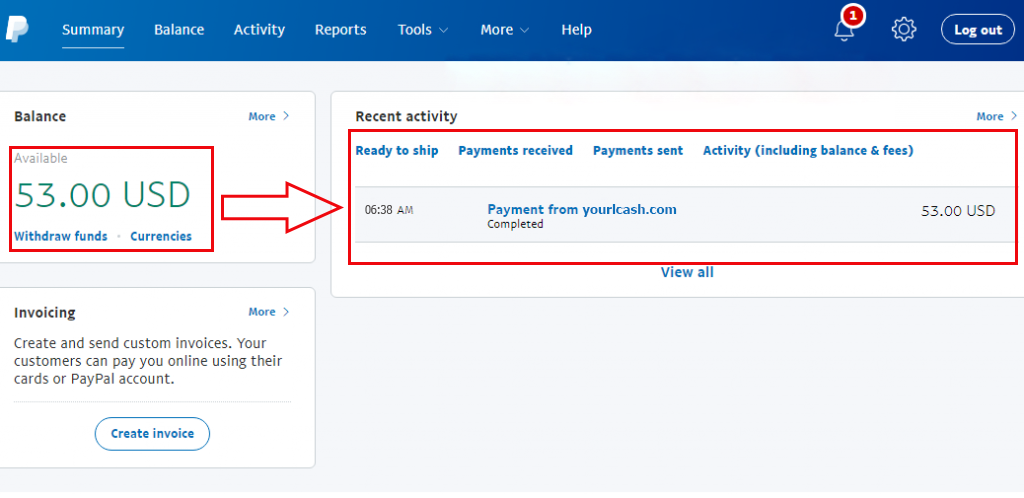Click the 06:38 AM transaction time
1024x498 pixels.
[389, 210]
